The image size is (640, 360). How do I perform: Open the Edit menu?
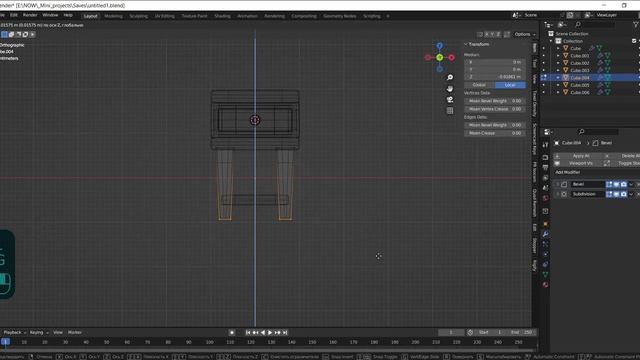tap(14, 15)
